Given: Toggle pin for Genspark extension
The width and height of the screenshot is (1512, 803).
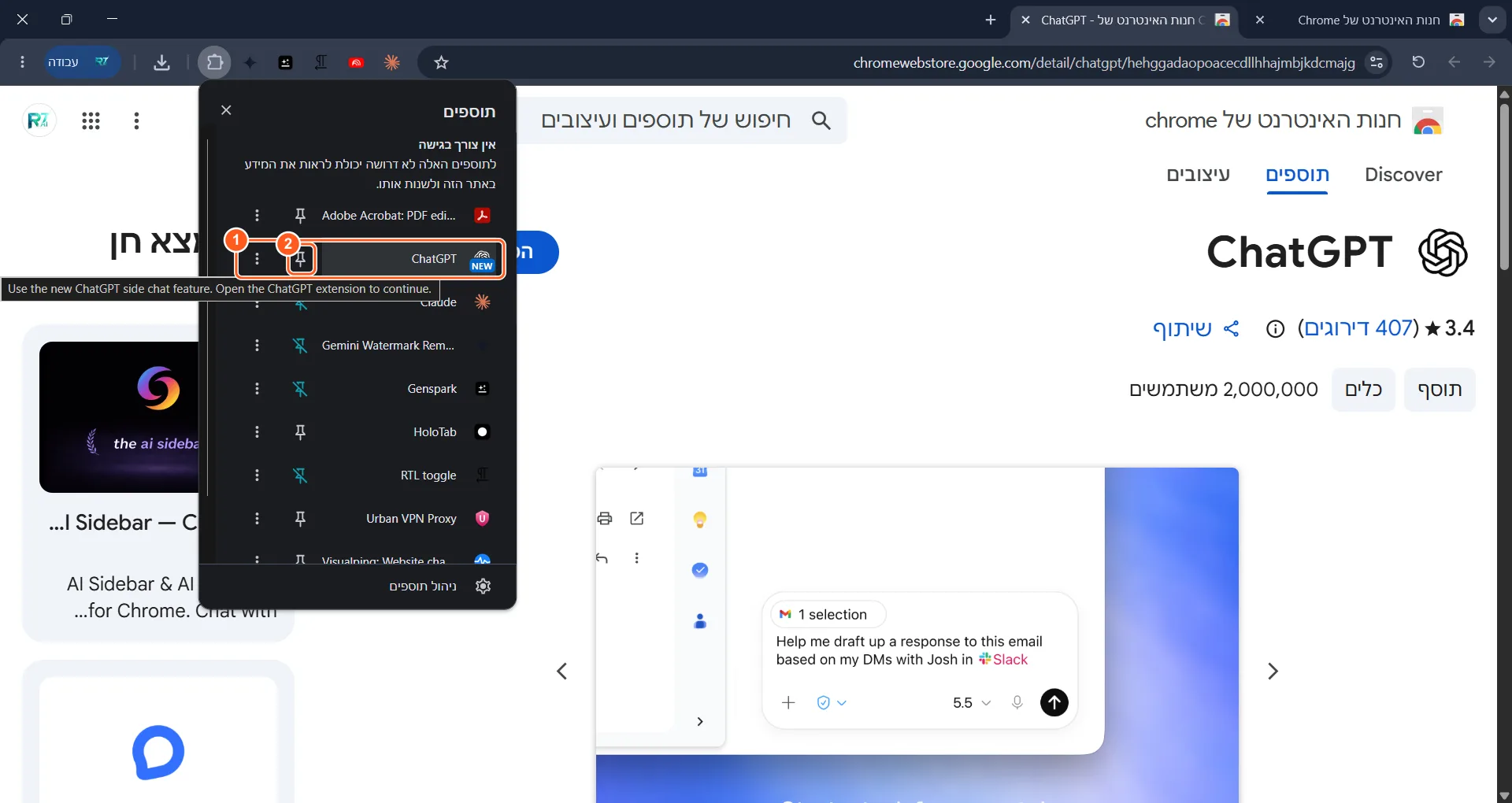Looking at the screenshot, I should pos(300,389).
